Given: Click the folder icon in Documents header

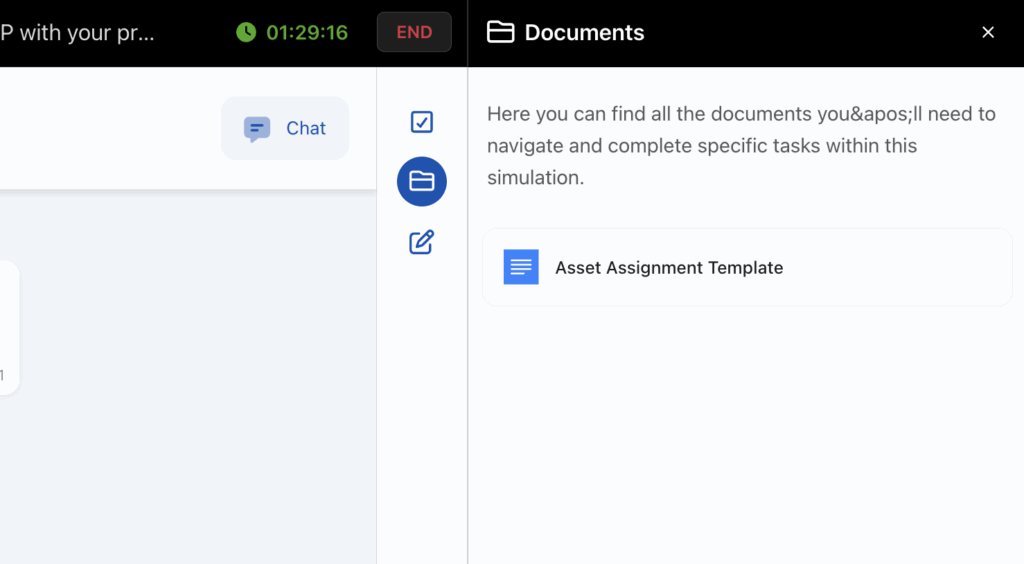Looking at the screenshot, I should tap(500, 32).
